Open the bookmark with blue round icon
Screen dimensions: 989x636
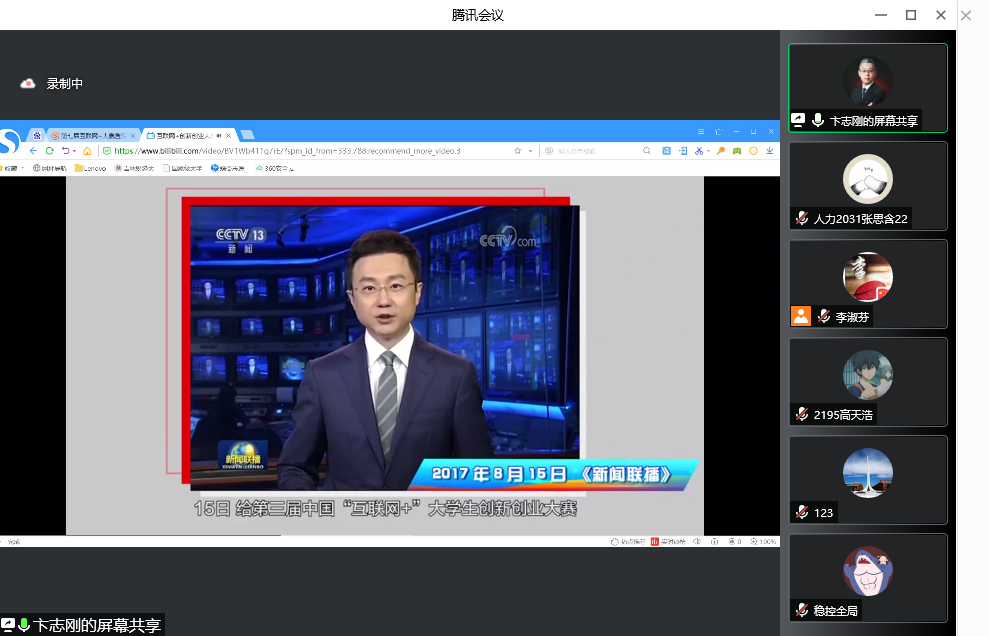(x=228, y=168)
